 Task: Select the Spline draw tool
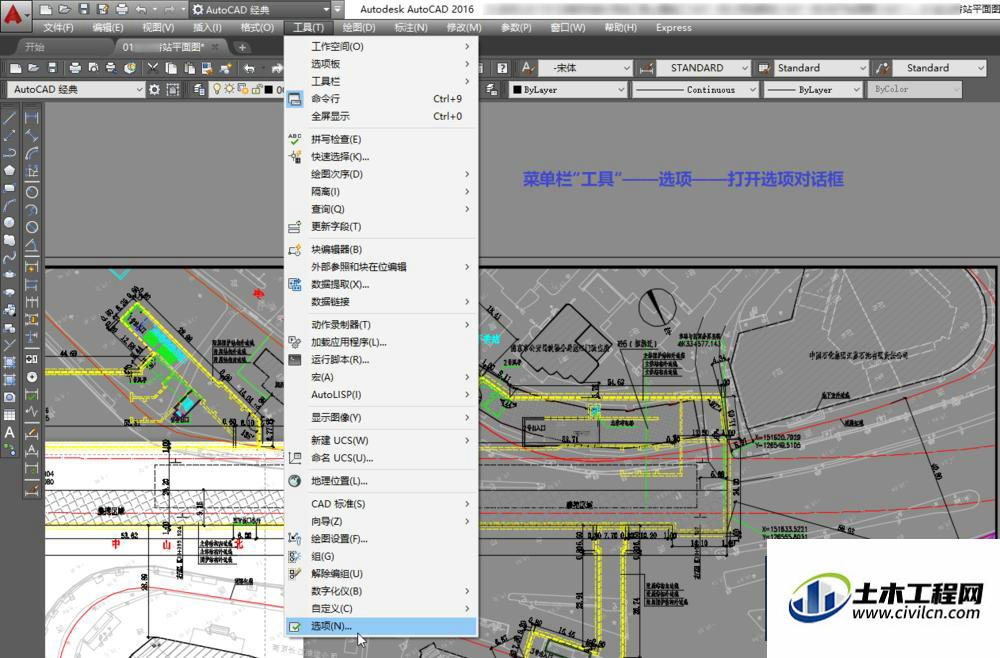[x=10, y=258]
